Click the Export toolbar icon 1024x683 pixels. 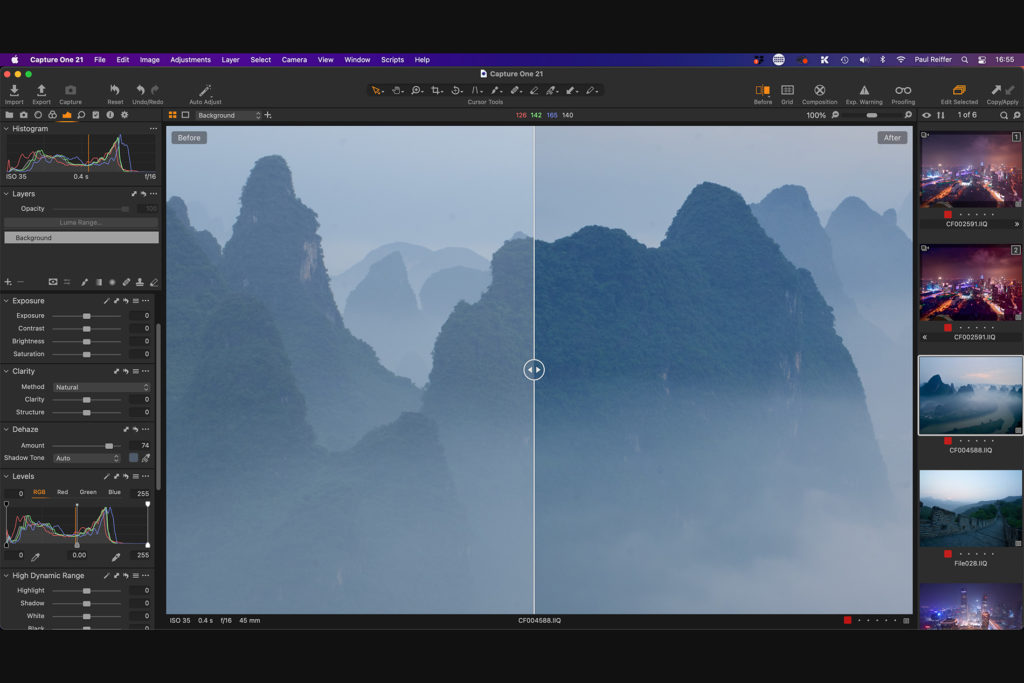coord(41,90)
